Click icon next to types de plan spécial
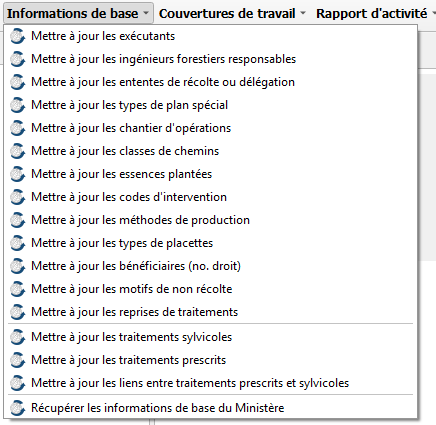This screenshot has height=425, width=436. tap(17, 105)
